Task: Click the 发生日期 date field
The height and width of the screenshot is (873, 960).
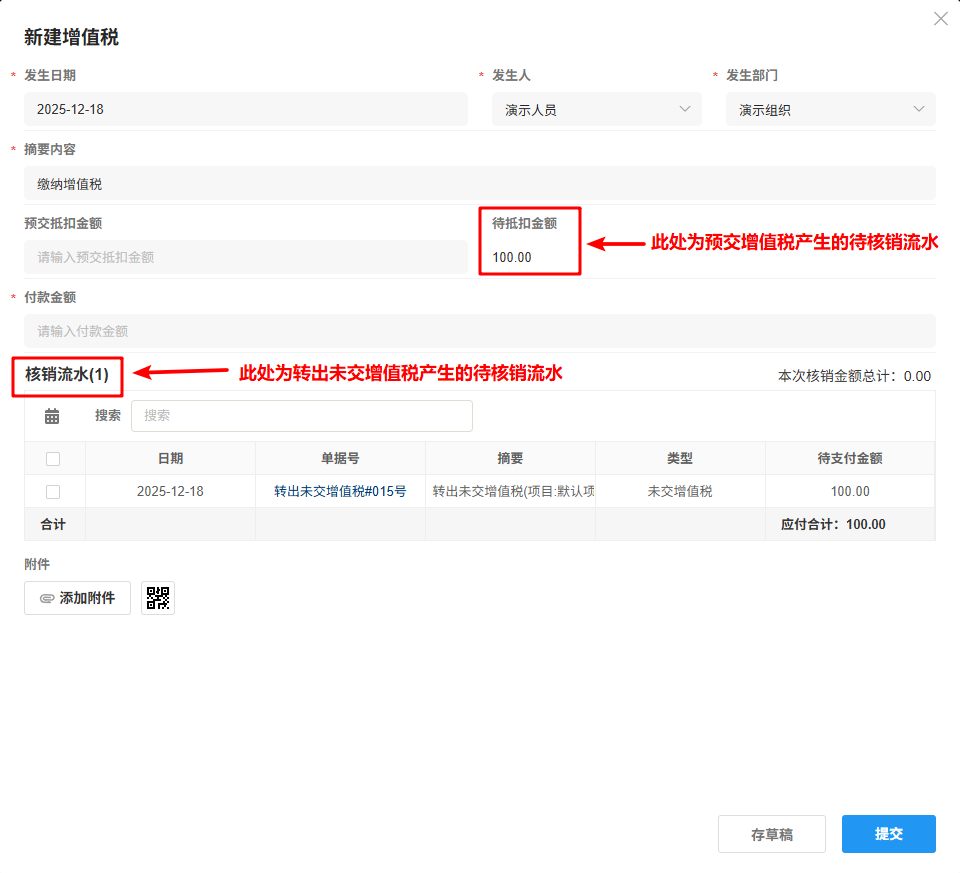Action: click(x=245, y=109)
